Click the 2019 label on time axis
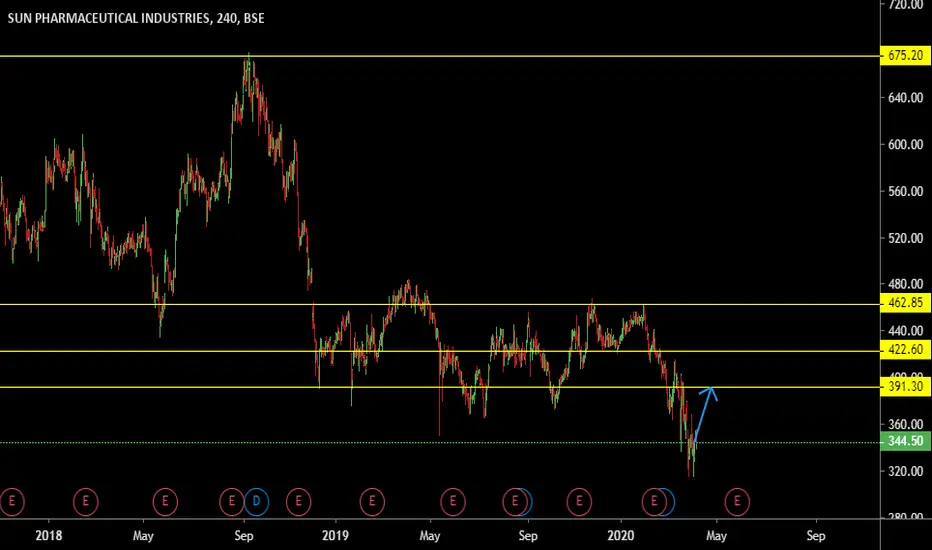The image size is (932, 550). click(x=335, y=536)
